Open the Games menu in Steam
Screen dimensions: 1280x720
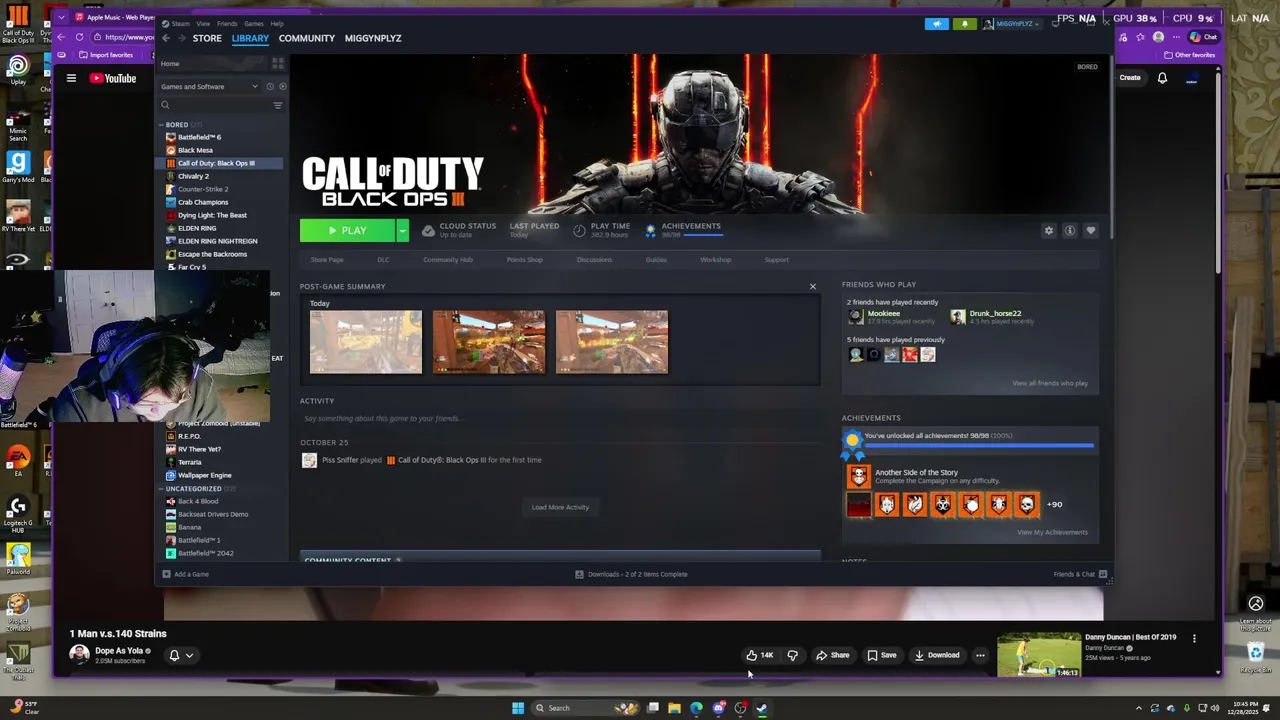click(x=254, y=23)
